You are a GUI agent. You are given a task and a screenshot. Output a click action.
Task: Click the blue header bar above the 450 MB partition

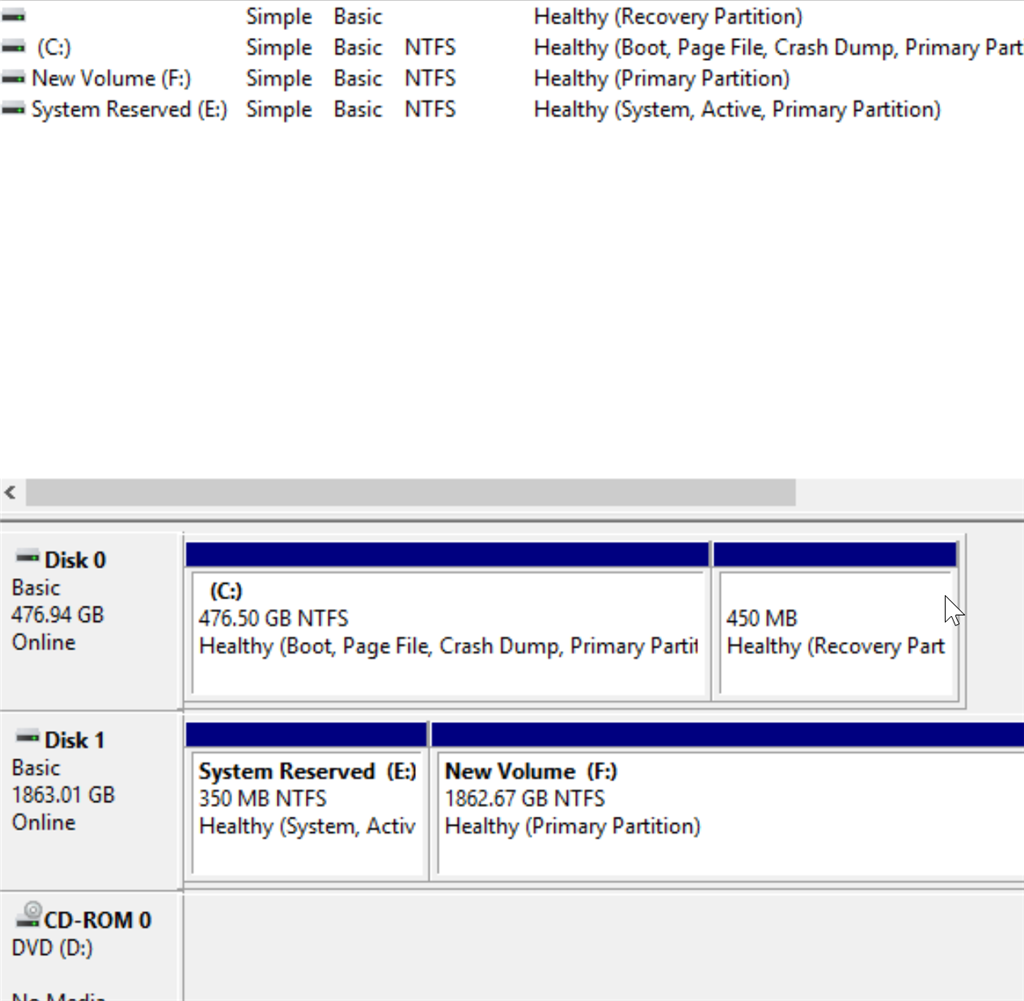[x=835, y=554]
